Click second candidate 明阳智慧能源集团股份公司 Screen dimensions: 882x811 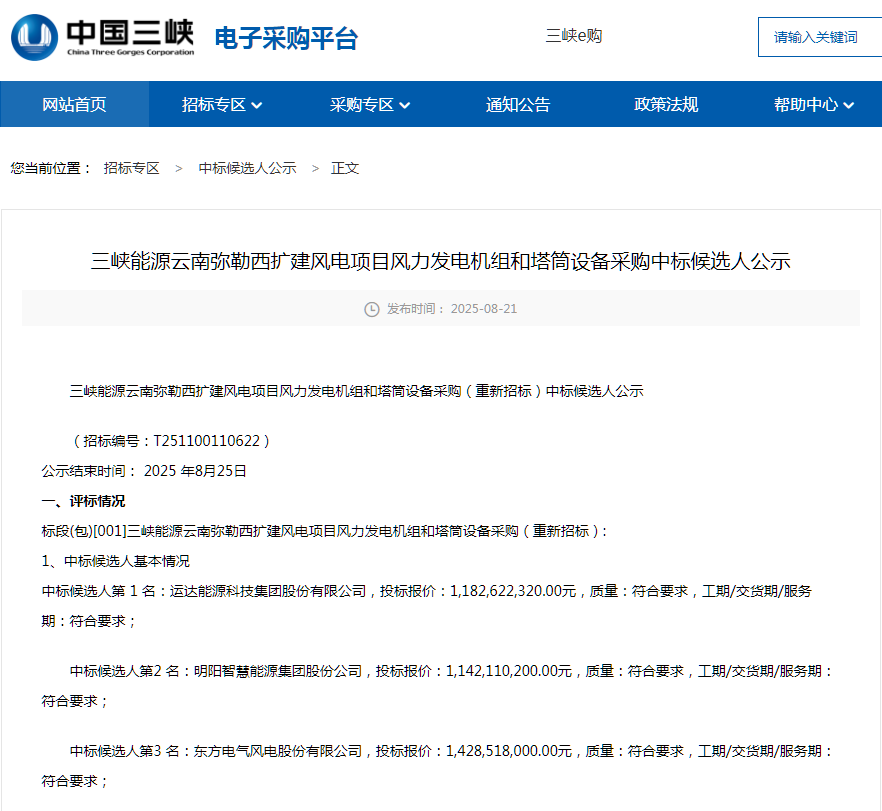pyautogui.click(x=278, y=671)
